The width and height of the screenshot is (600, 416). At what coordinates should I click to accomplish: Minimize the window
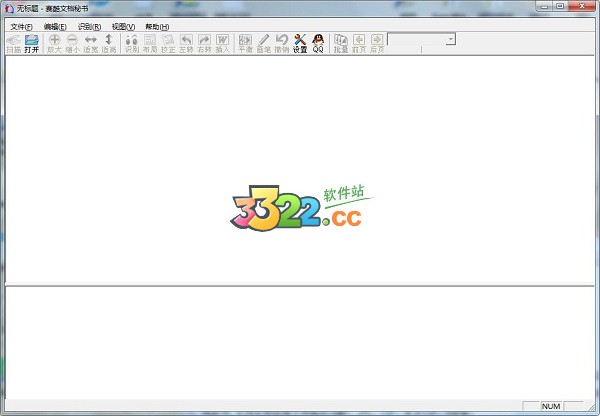click(544, 6)
